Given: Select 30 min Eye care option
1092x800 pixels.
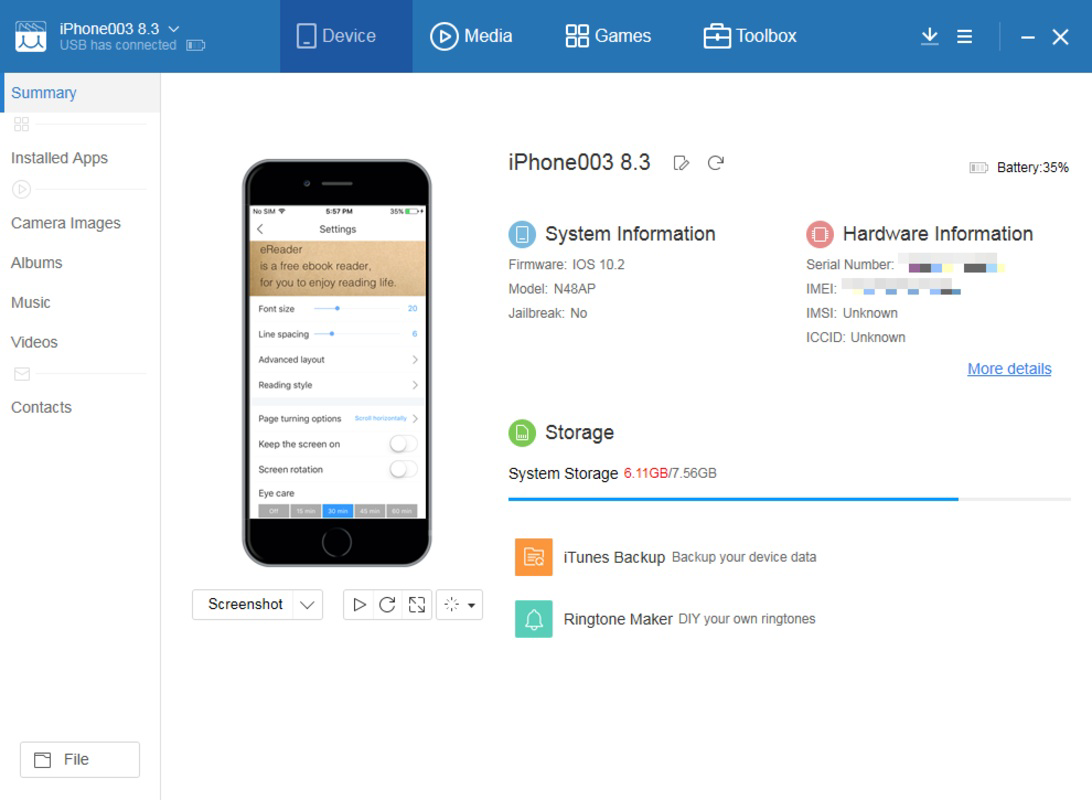Looking at the screenshot, I should pyautogui.click(x=338, y=511).
